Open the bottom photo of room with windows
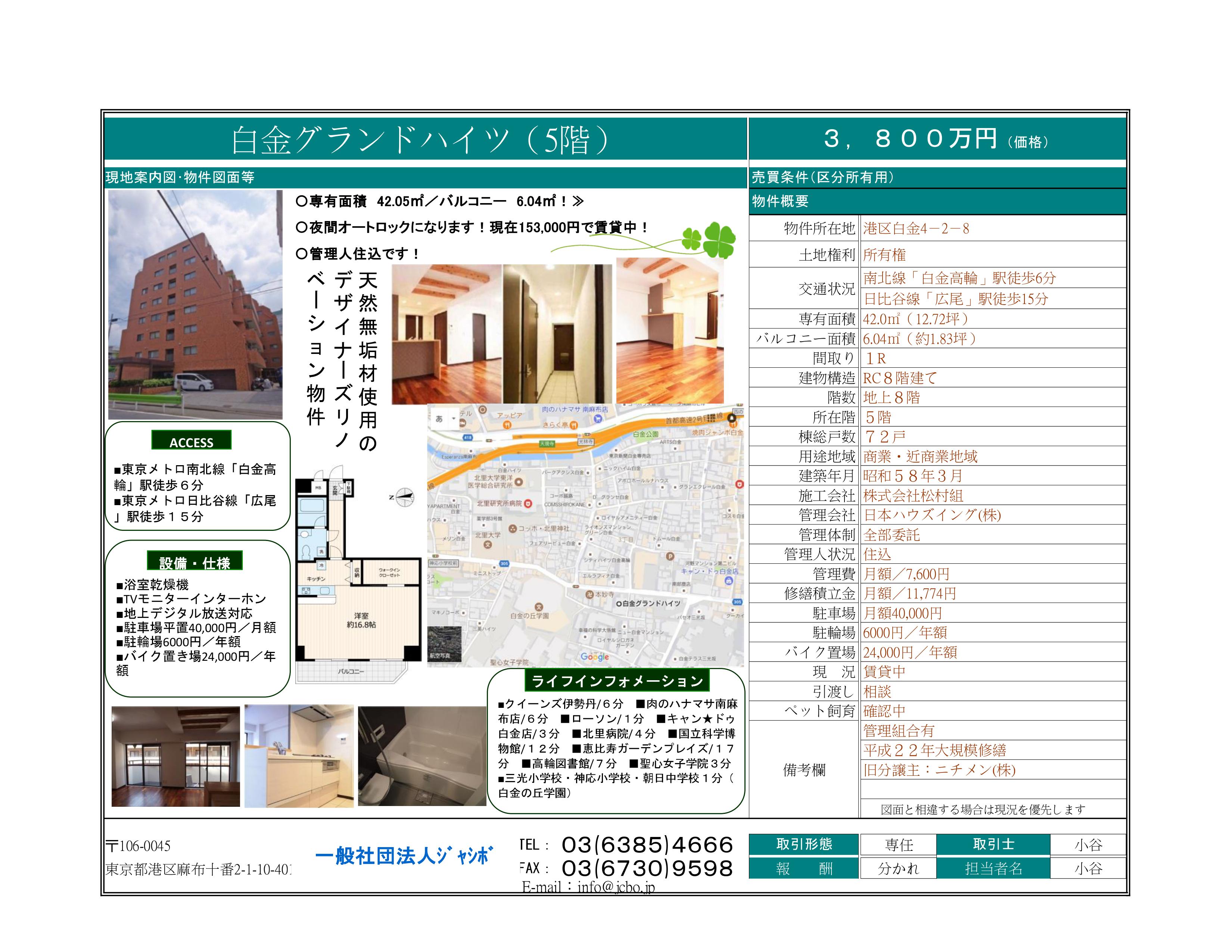The width and height of the screenshot is (1232, 952). coord(175,756)
